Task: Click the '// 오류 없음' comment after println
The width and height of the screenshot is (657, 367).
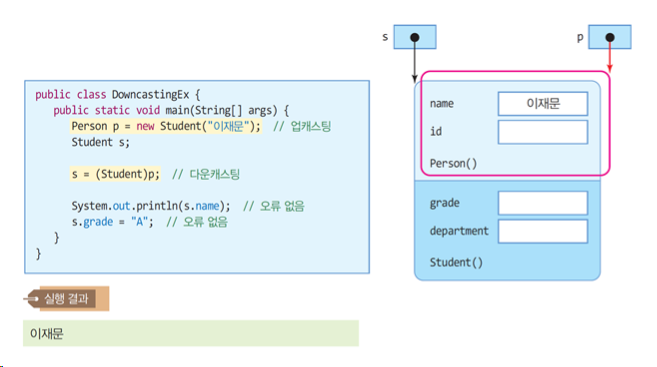Action: point(274,206)
